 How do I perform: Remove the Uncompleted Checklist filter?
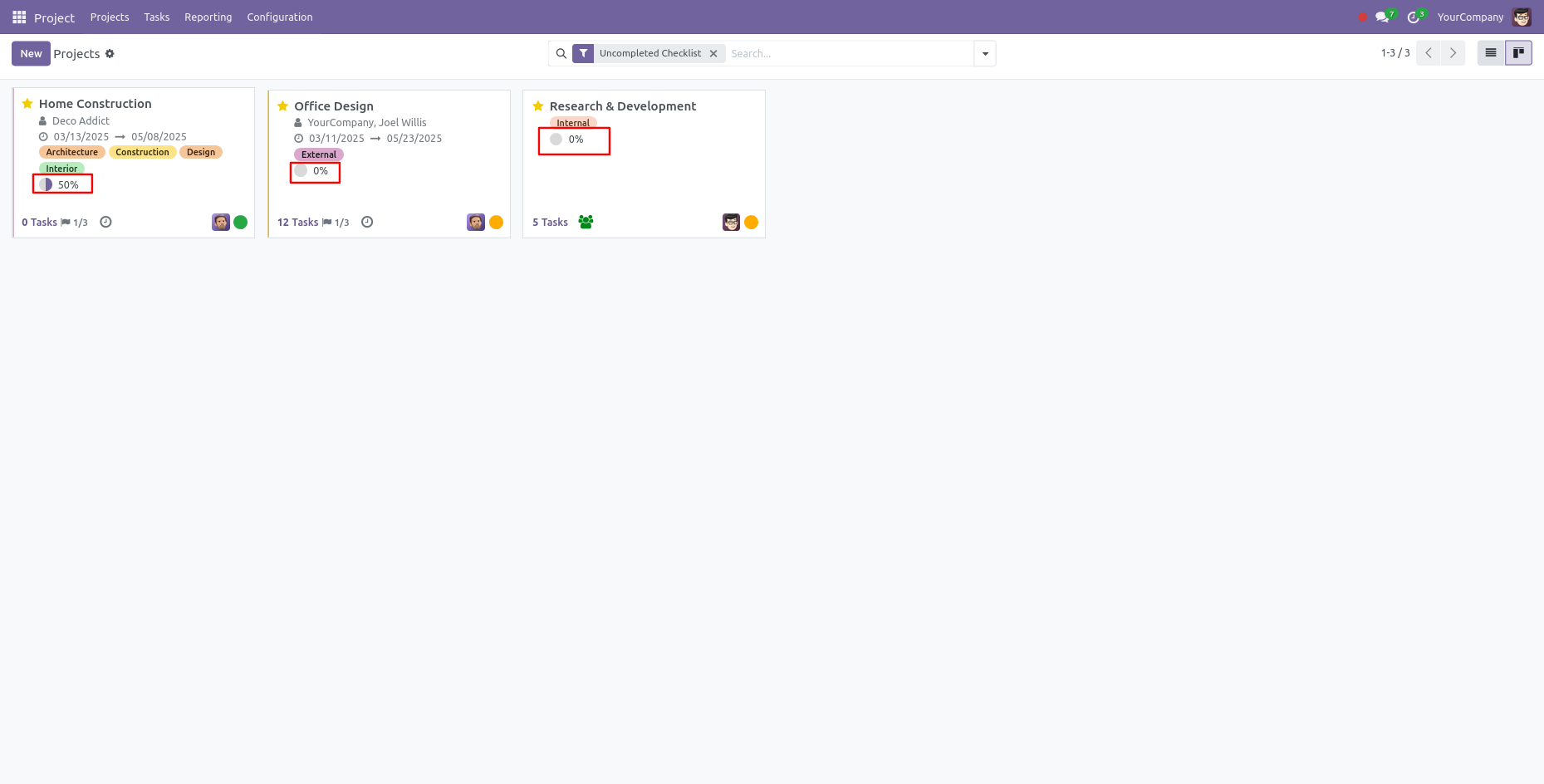pyautogui.click(x=713, y=53)
